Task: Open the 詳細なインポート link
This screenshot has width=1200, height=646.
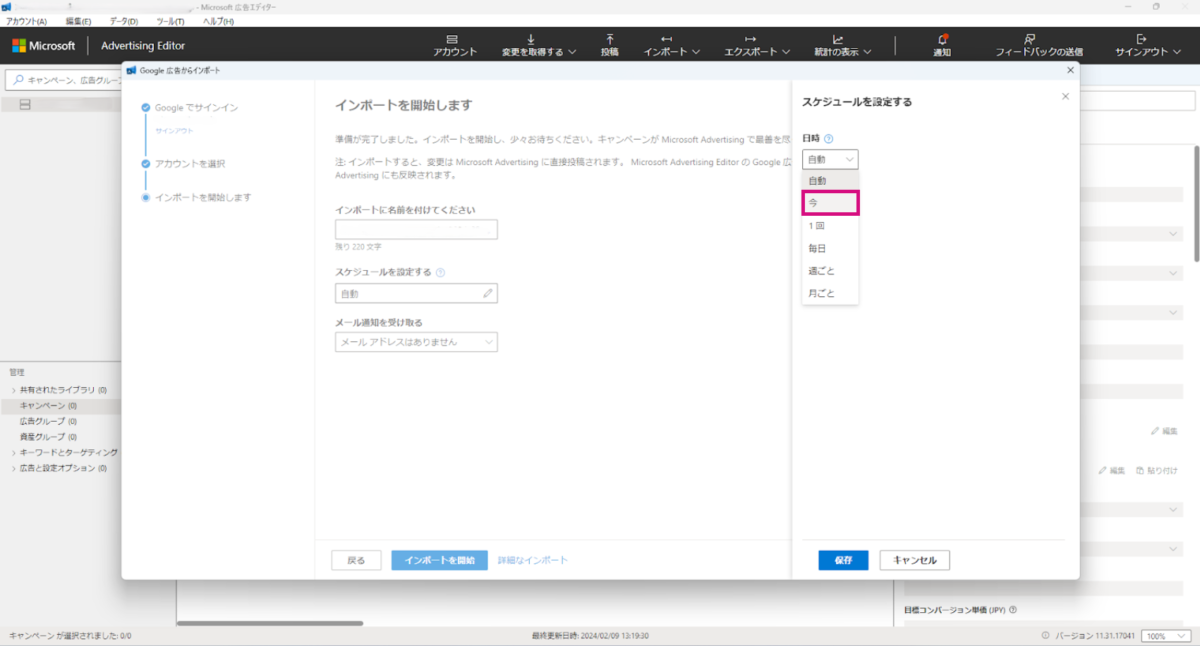Action: click(x=533, y=560)
